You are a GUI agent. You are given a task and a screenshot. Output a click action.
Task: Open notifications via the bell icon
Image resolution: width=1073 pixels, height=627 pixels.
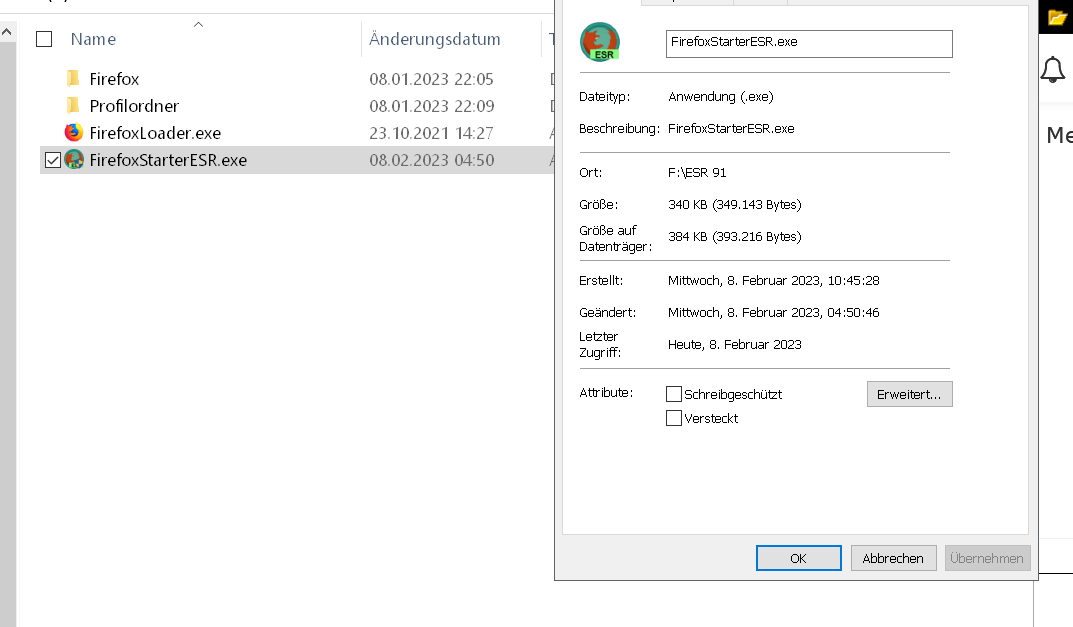click(1053, 70)
